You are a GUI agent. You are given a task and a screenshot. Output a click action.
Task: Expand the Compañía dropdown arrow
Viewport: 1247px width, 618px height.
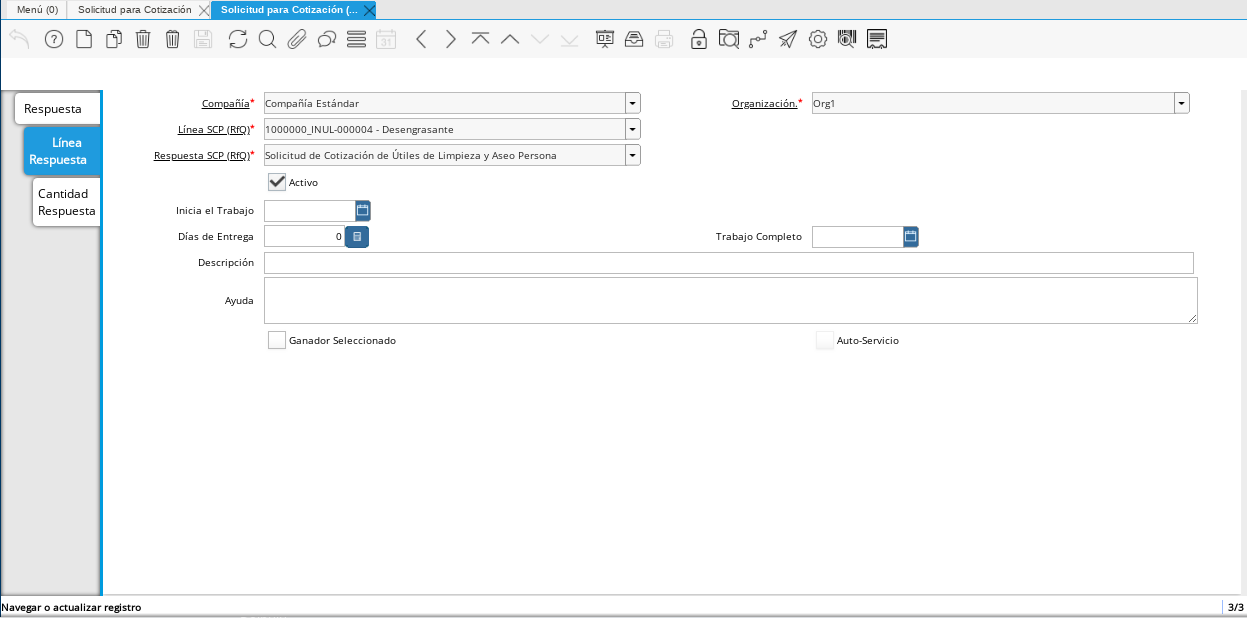633,103
